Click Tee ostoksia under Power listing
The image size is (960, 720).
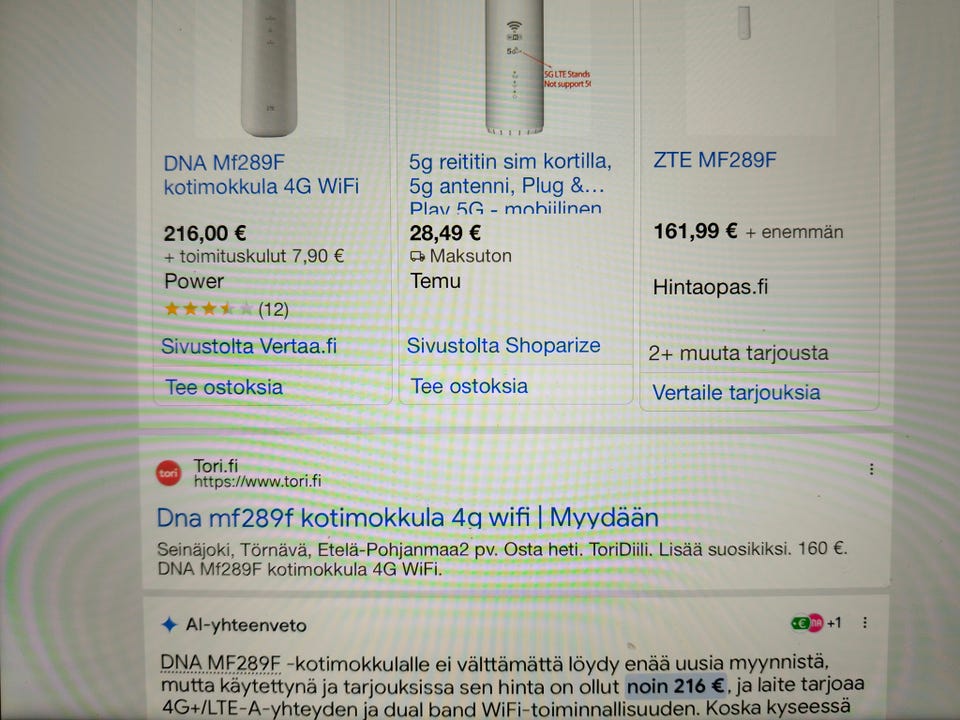(x=224, y=388)
